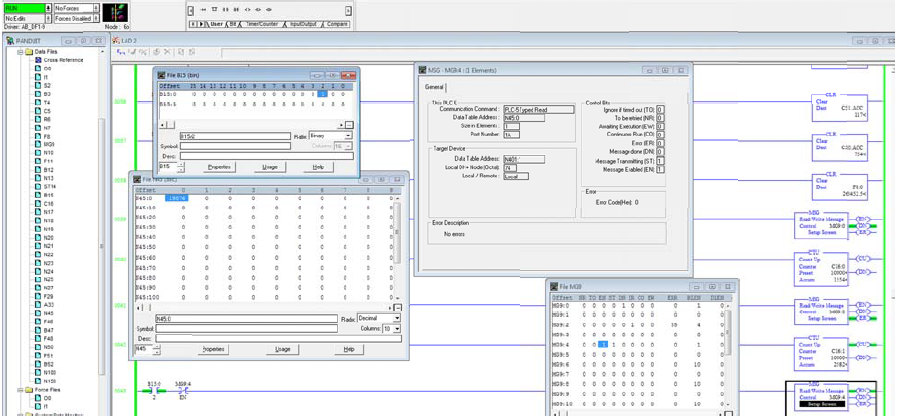Screen dimensions: 897x416
Task: Toggle the Awaiting Execution (EW) bit
Action: click(661, 126)
